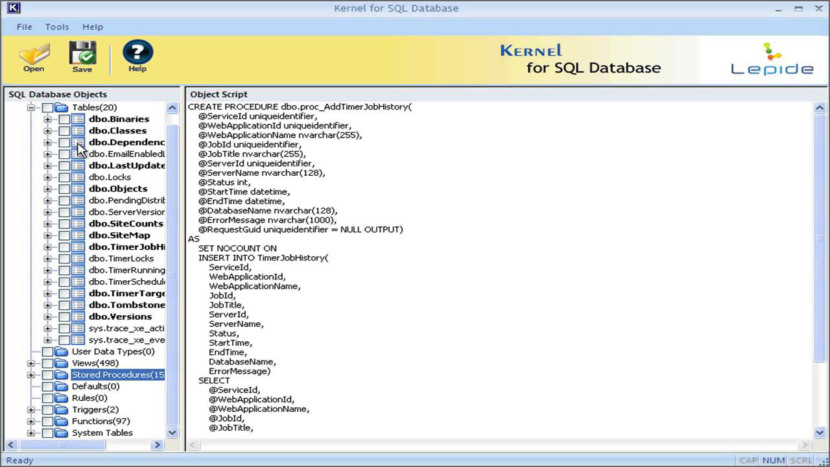Image resolution: width=830 pixels, height=467 pixels.
Task: Tick the dbo.Binaries checkbox
Action: coord(64,119)
